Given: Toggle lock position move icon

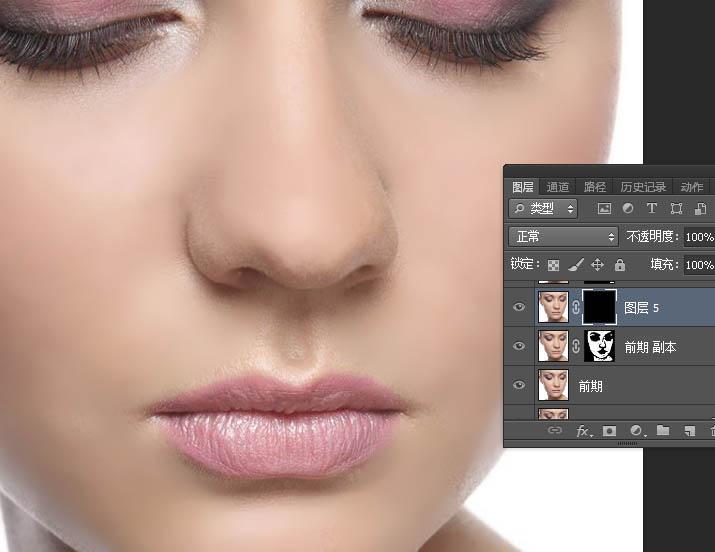Looking at the screenshot, I should (597, 264).
